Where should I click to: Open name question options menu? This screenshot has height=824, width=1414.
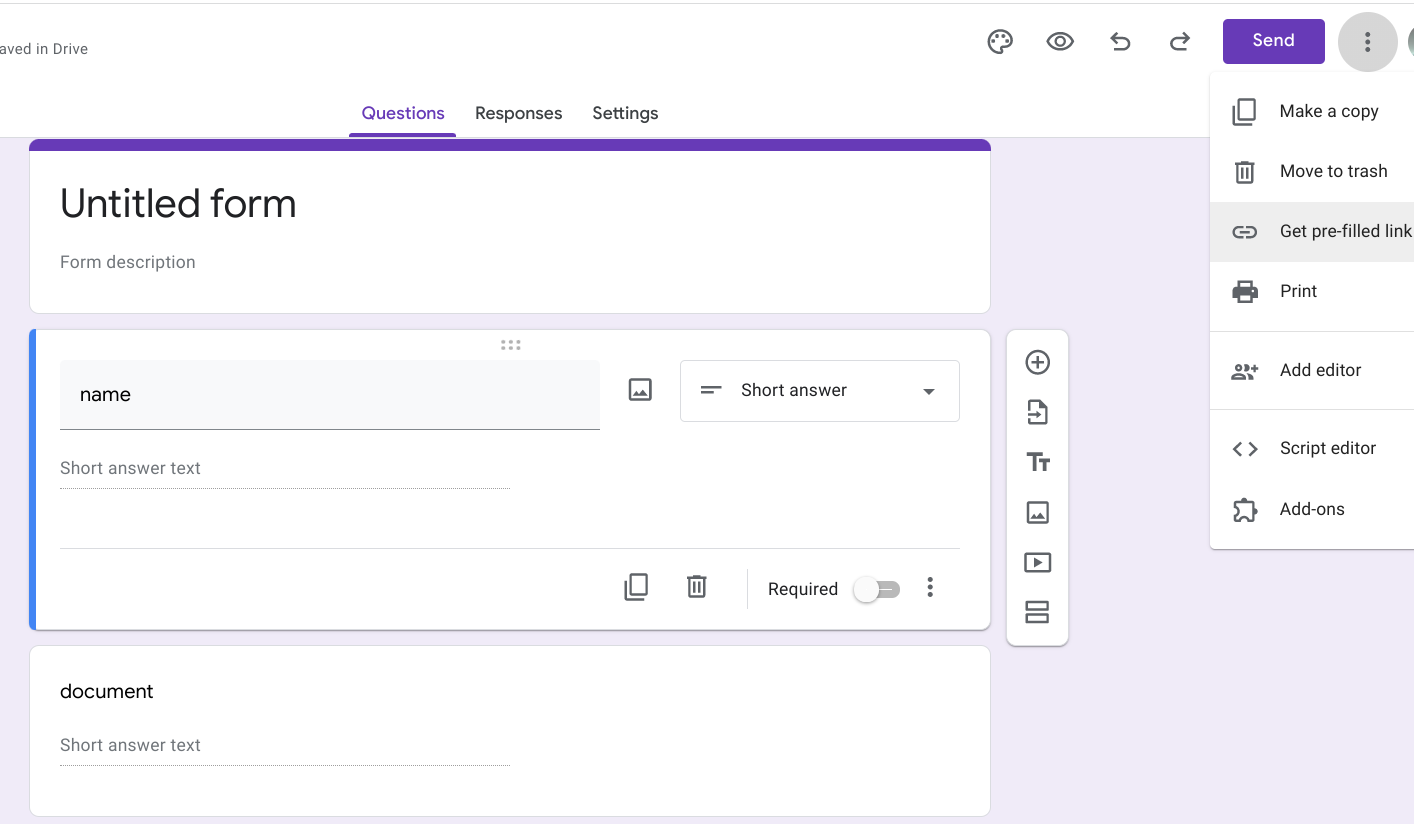930,588
